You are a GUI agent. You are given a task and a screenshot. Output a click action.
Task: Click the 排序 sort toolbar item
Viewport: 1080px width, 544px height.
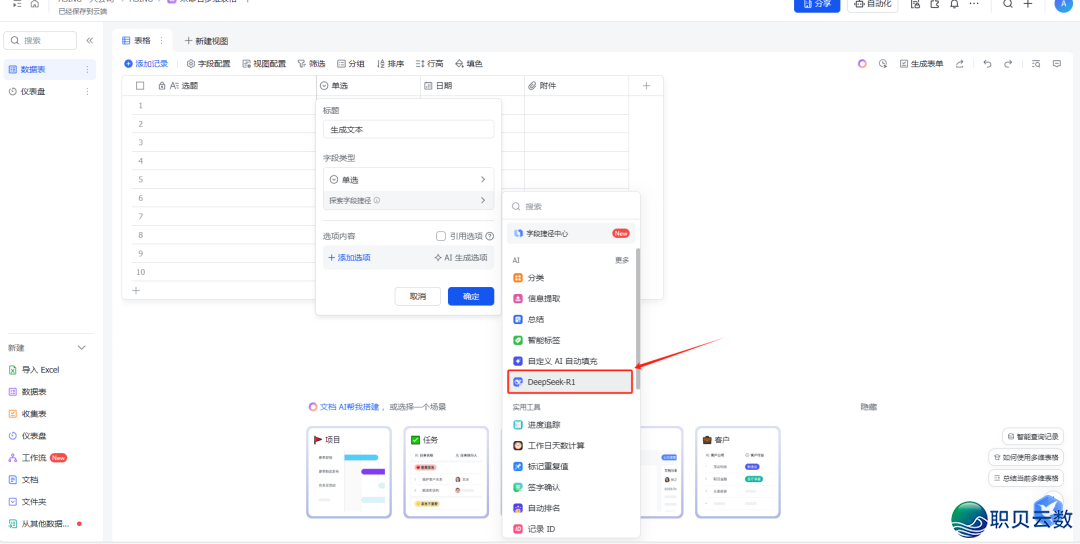point(391,63)
